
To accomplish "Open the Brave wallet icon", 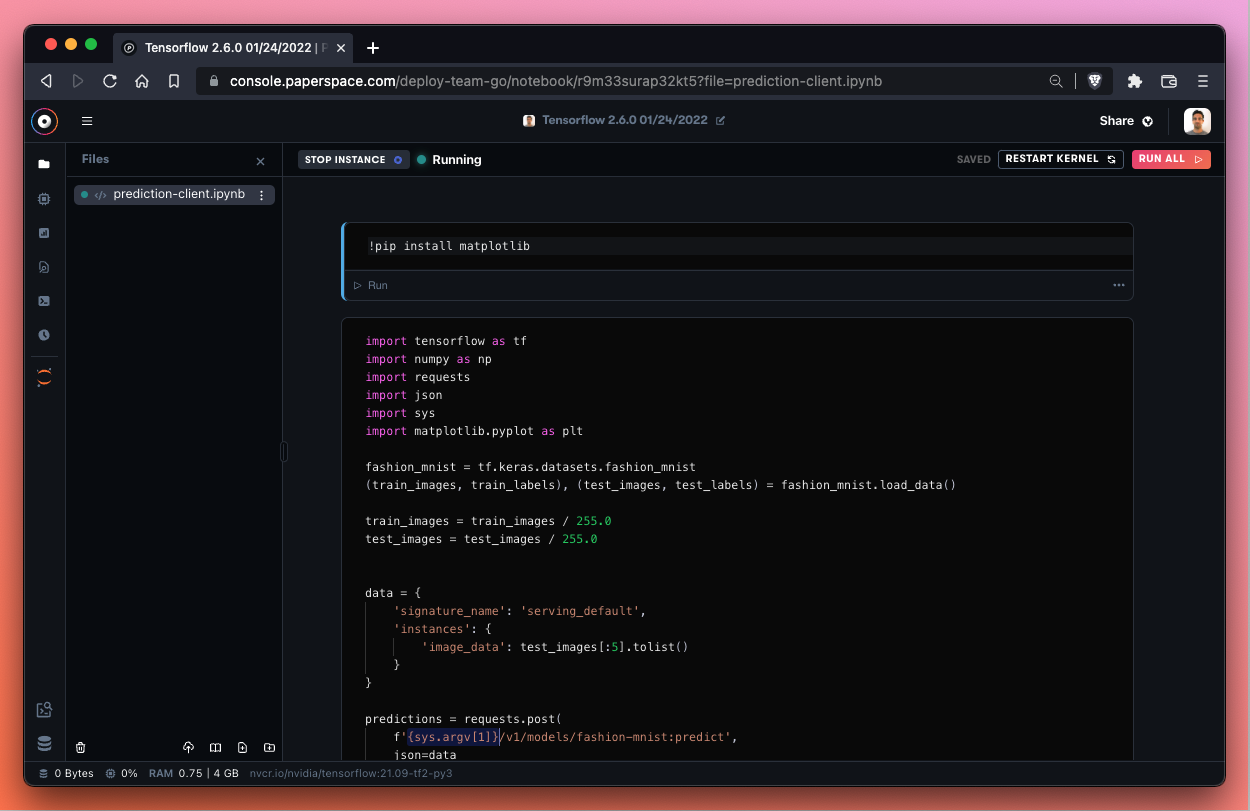I will [x=1168, y=81].
